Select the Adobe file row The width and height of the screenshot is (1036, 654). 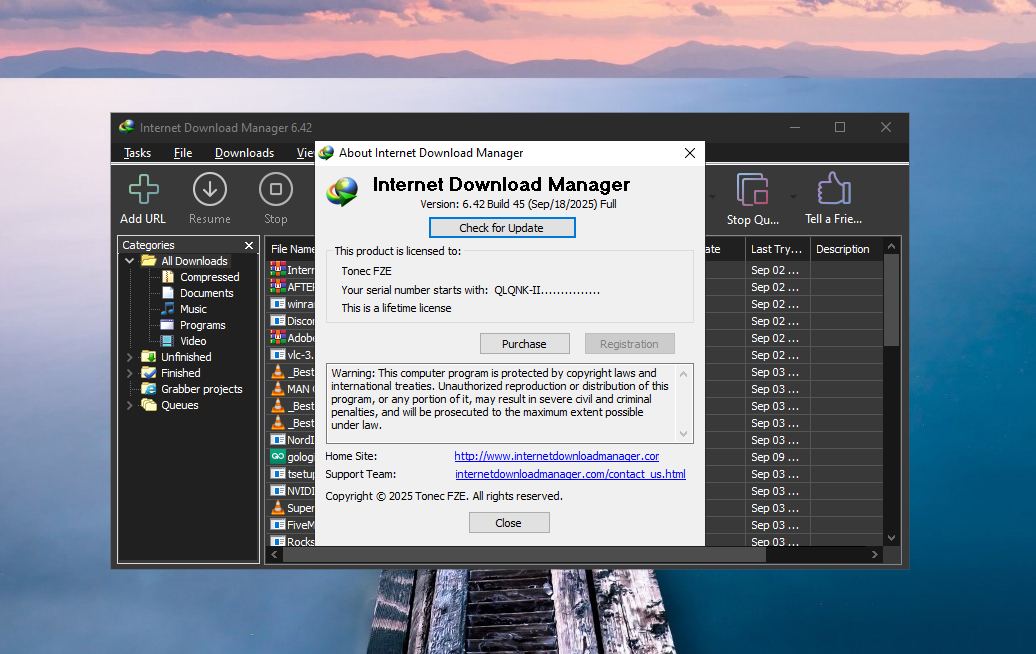pos(292,338)
